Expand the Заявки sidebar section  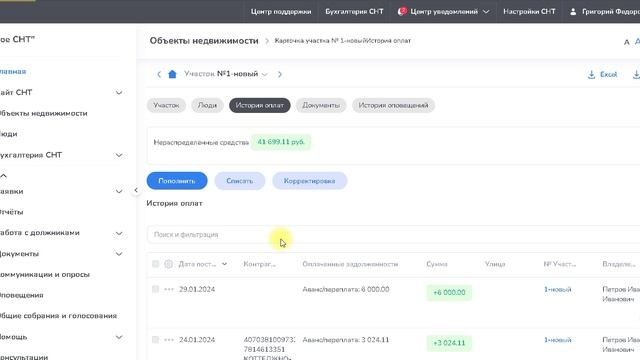(x=119, y=191)
